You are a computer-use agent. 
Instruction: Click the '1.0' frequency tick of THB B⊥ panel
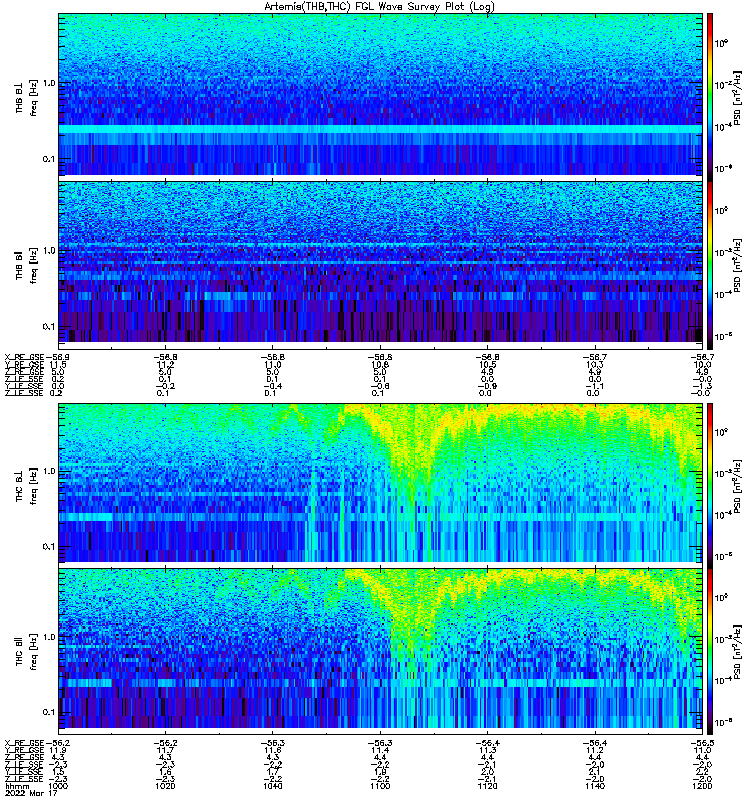48,83
